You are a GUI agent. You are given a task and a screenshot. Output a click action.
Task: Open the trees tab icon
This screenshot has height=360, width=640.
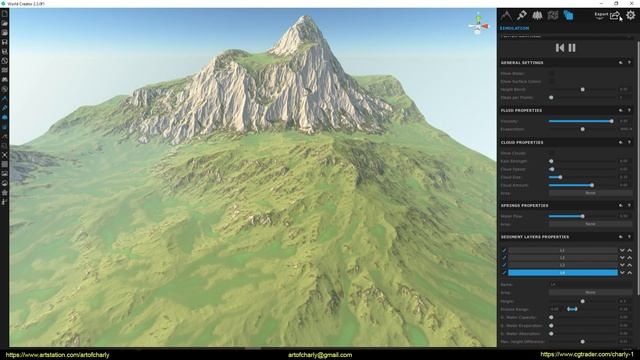click(x=537, y=16)
